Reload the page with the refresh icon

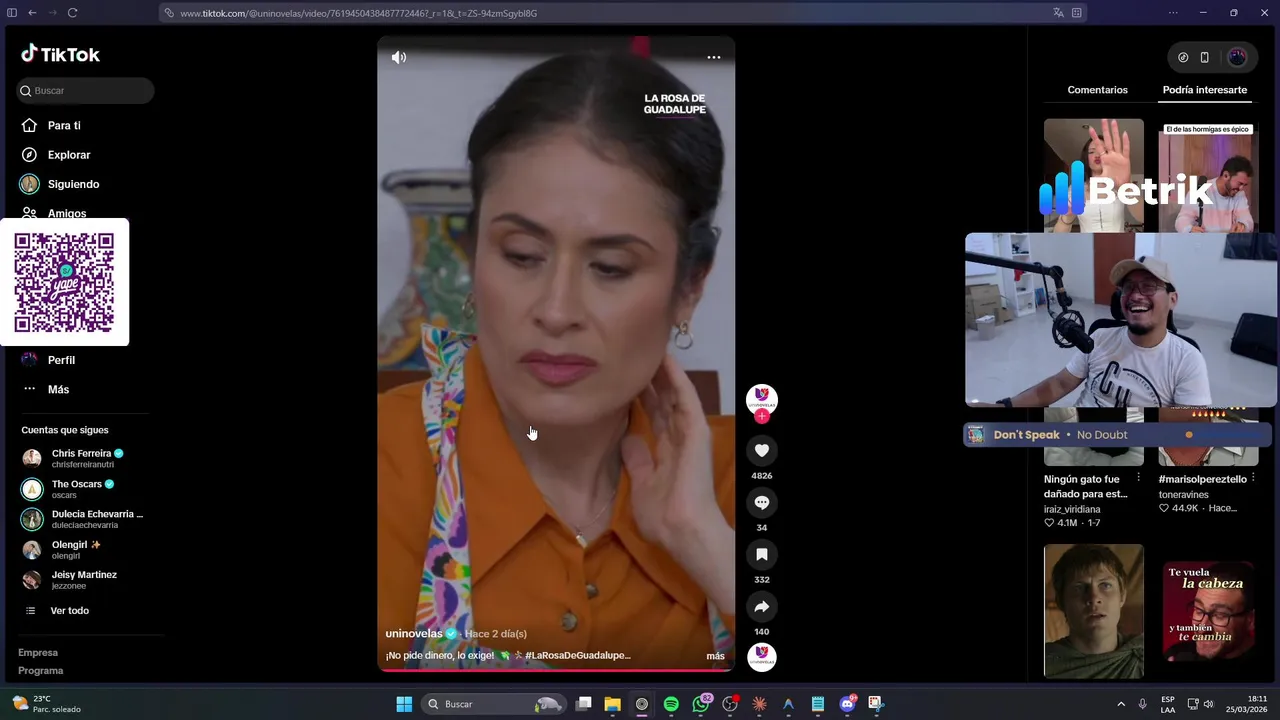point(72,13)
